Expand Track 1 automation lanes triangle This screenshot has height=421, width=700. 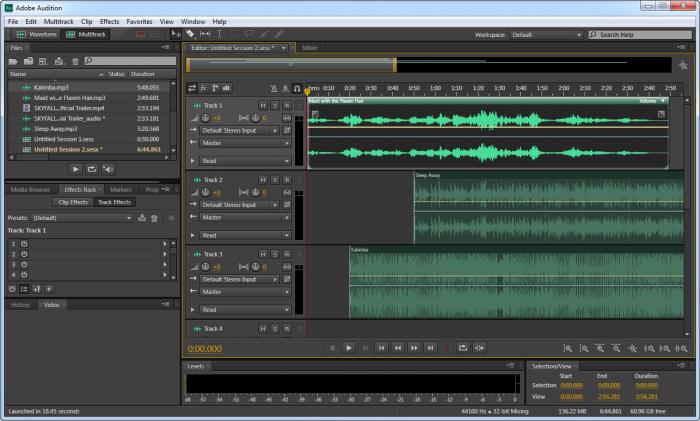coord(192,161)
